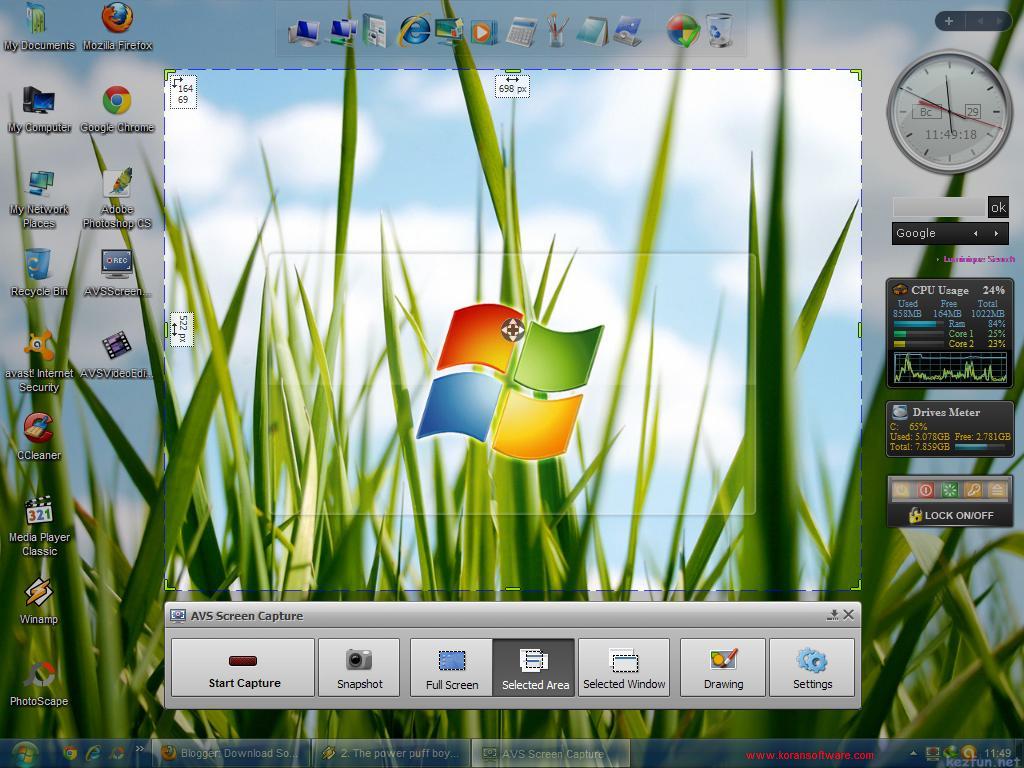Launch the Google Chrome desktop shortcut
The height and width of the screenshot is (768, 1024).
click(118, 109)
